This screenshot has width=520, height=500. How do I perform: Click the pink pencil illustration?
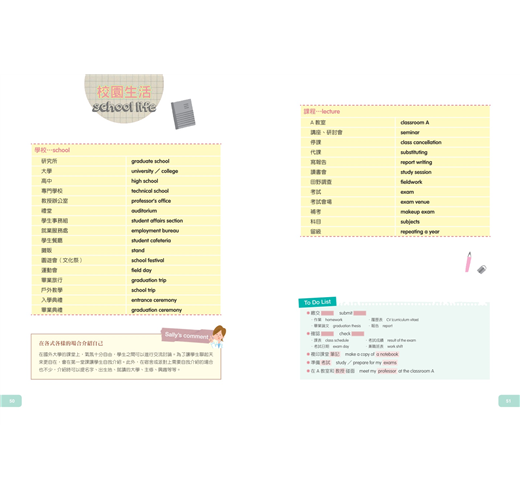[468, 262]
